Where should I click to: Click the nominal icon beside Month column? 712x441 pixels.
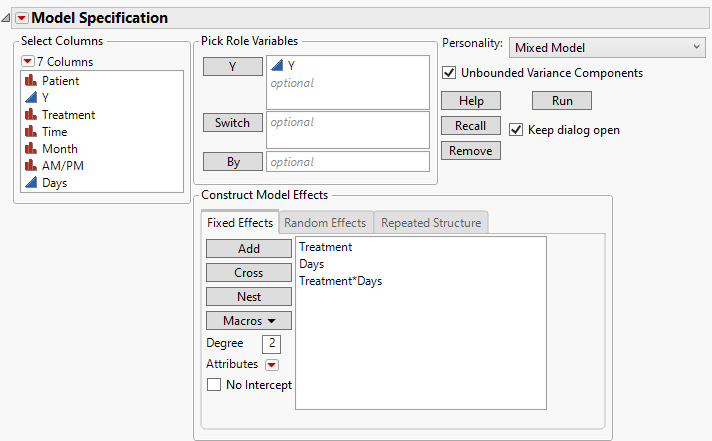click(31, 149)
